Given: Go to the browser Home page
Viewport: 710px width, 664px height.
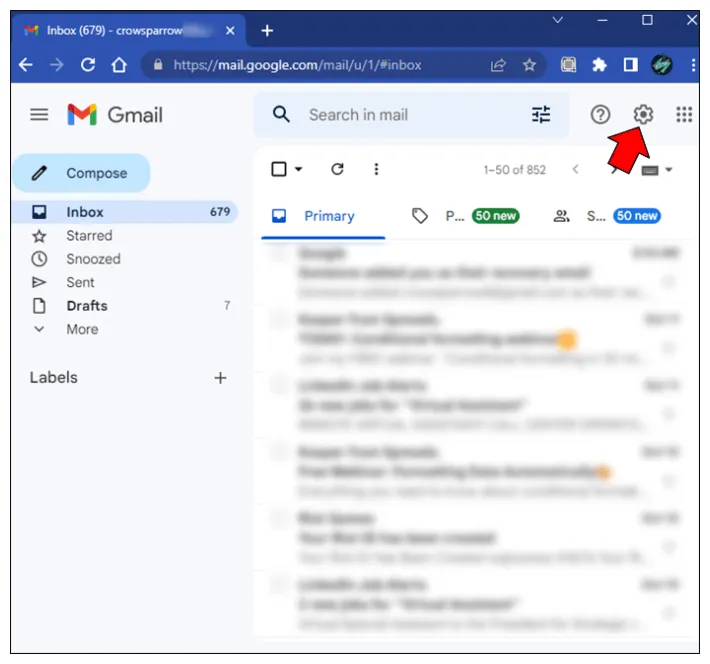Looking at the screenshot, I should pos(119,65).
